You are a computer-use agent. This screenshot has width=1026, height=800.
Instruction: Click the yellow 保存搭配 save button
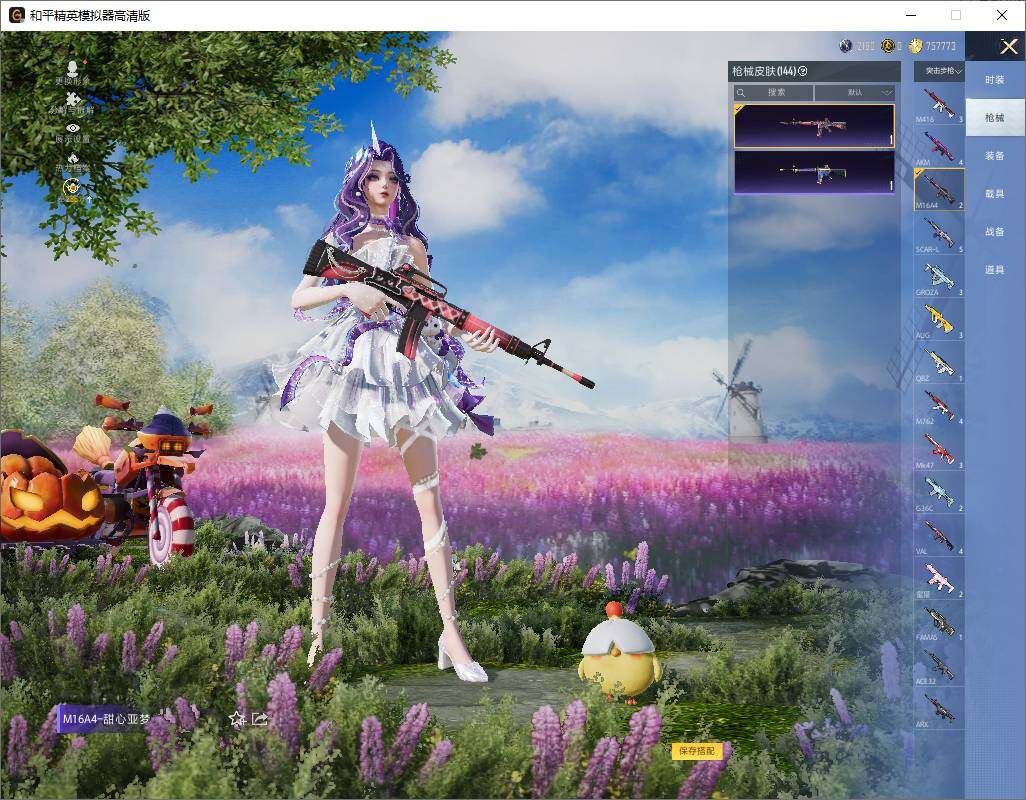click(696, 751)
